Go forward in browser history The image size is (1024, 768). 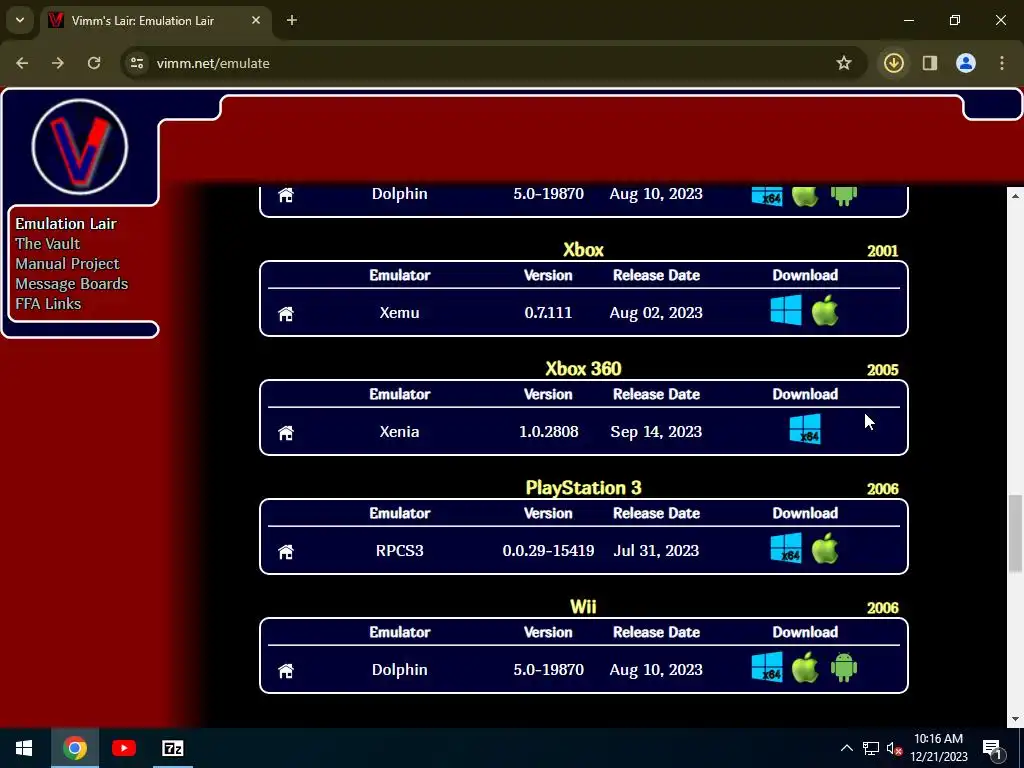coord(58,63)
